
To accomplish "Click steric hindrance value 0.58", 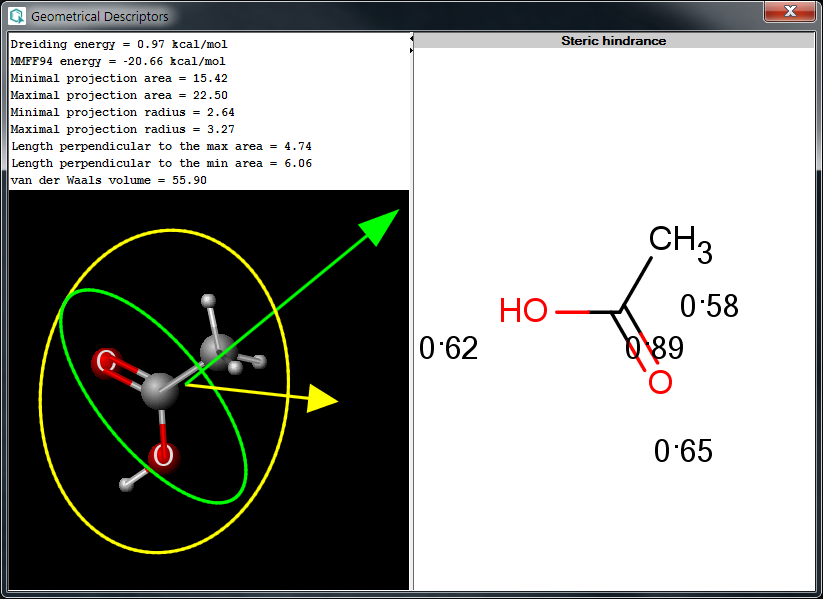I will [709, 307].
